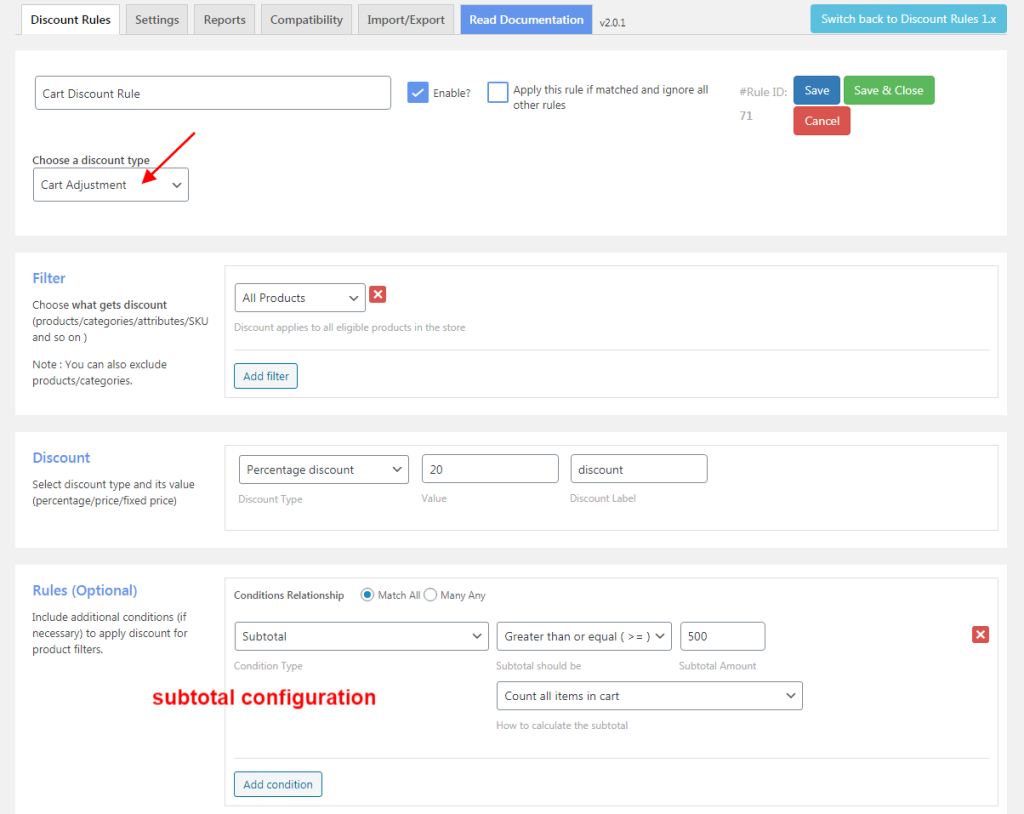Click the Filter section heading
The width and height of the screenshot is (1024, 814).
49,278
